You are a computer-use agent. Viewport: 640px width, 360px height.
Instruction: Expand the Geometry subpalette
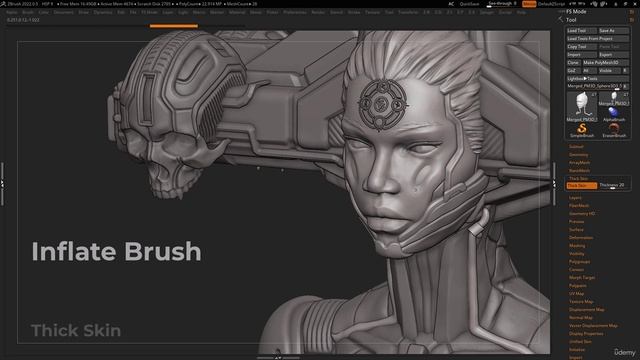(578, 155)
